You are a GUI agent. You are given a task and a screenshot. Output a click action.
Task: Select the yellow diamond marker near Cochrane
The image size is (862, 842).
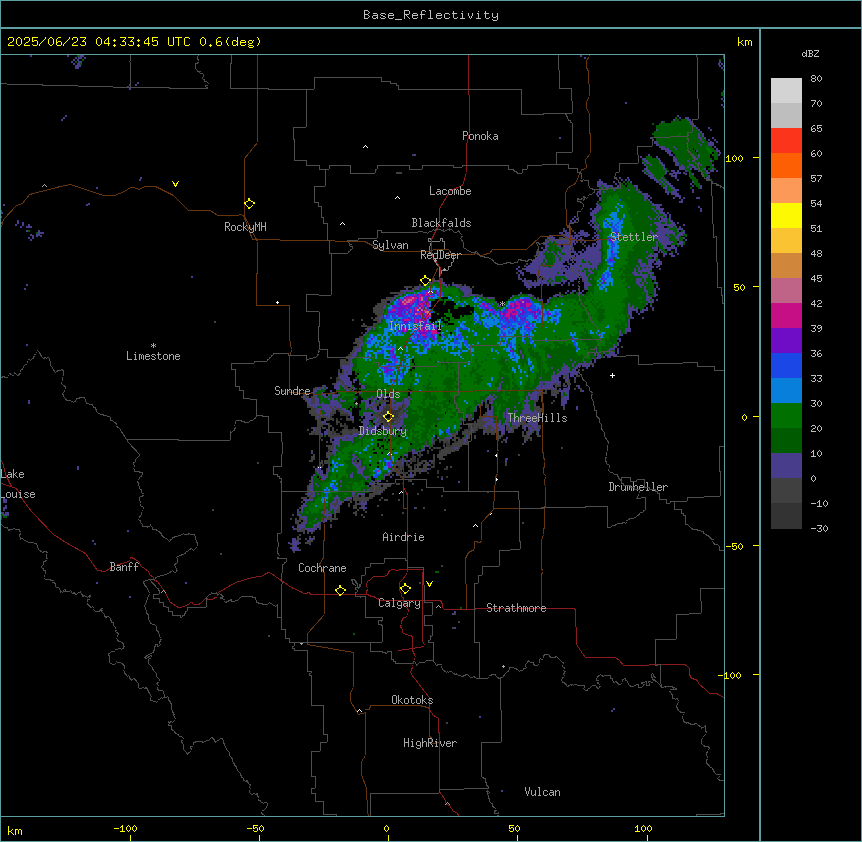pyautogui.click(x=340, y=590)
